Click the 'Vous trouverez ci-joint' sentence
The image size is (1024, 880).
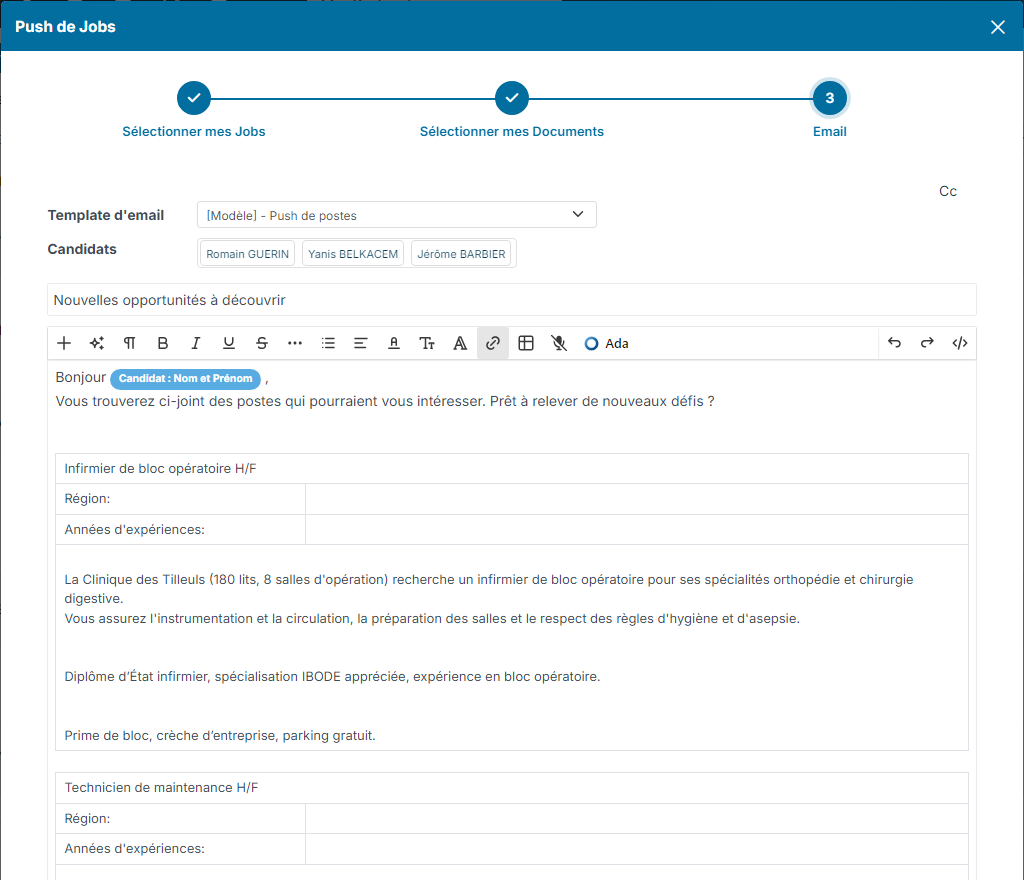[x=385, y=401]
